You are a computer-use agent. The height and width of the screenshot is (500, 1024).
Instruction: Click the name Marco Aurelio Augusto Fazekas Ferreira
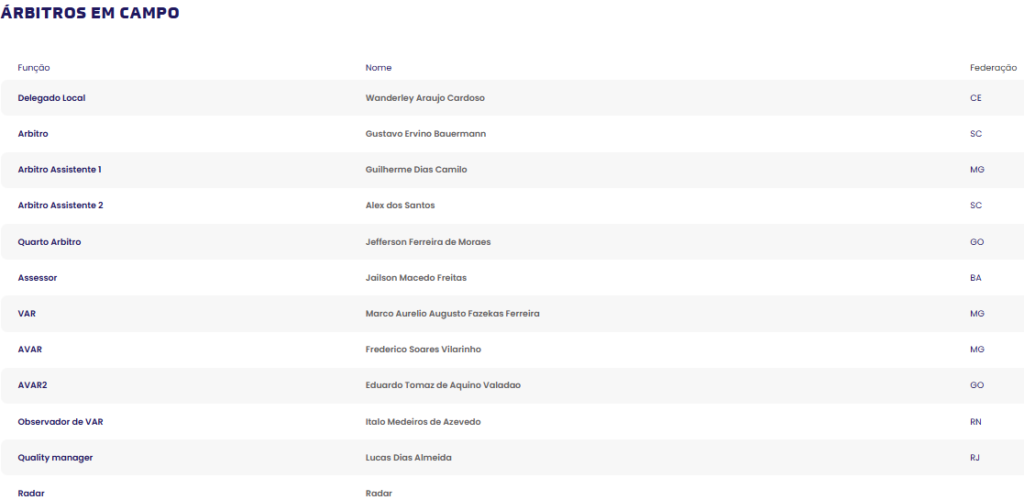(x=453, y=314)
